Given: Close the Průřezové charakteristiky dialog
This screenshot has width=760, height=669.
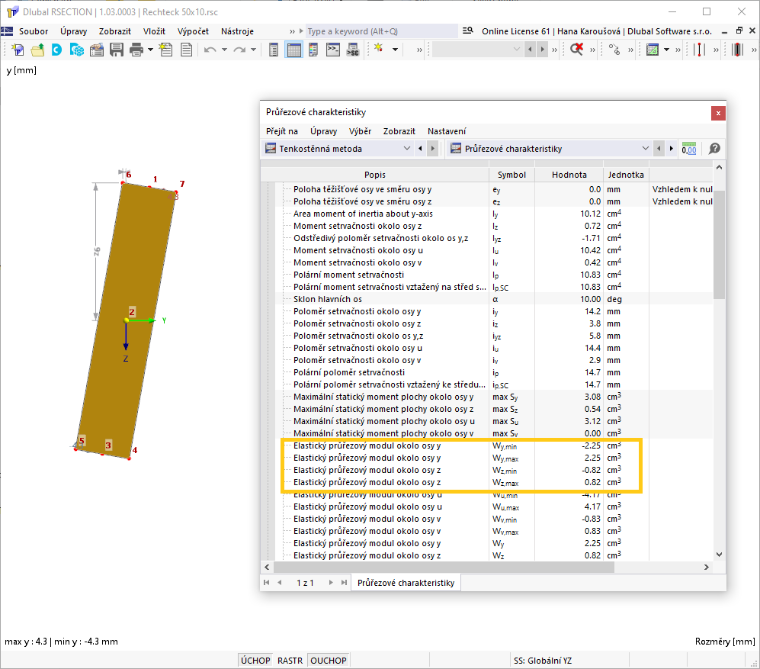Looking at the screenshot, I should [x=718, y=113].
